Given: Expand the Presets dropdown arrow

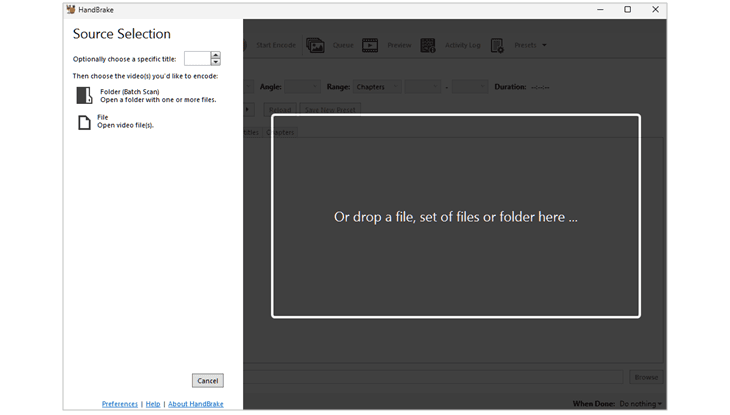Looking at the screenshot, I should click(544, 45).
